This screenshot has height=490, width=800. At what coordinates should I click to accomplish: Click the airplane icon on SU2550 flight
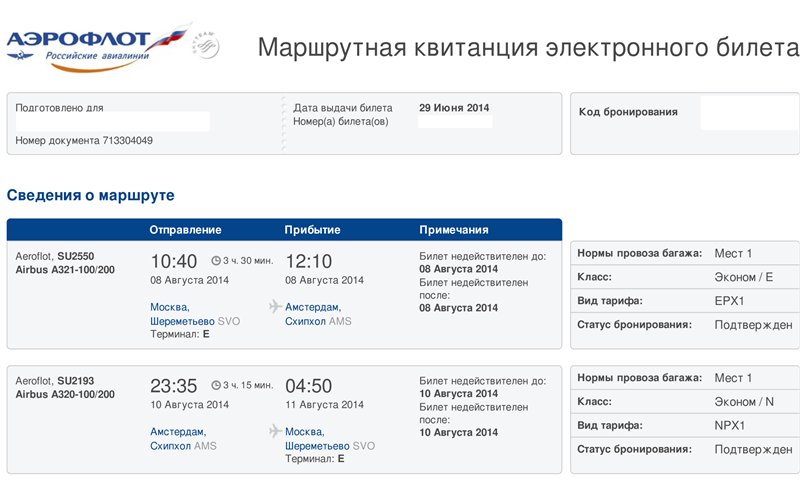(x=276, y=306)
